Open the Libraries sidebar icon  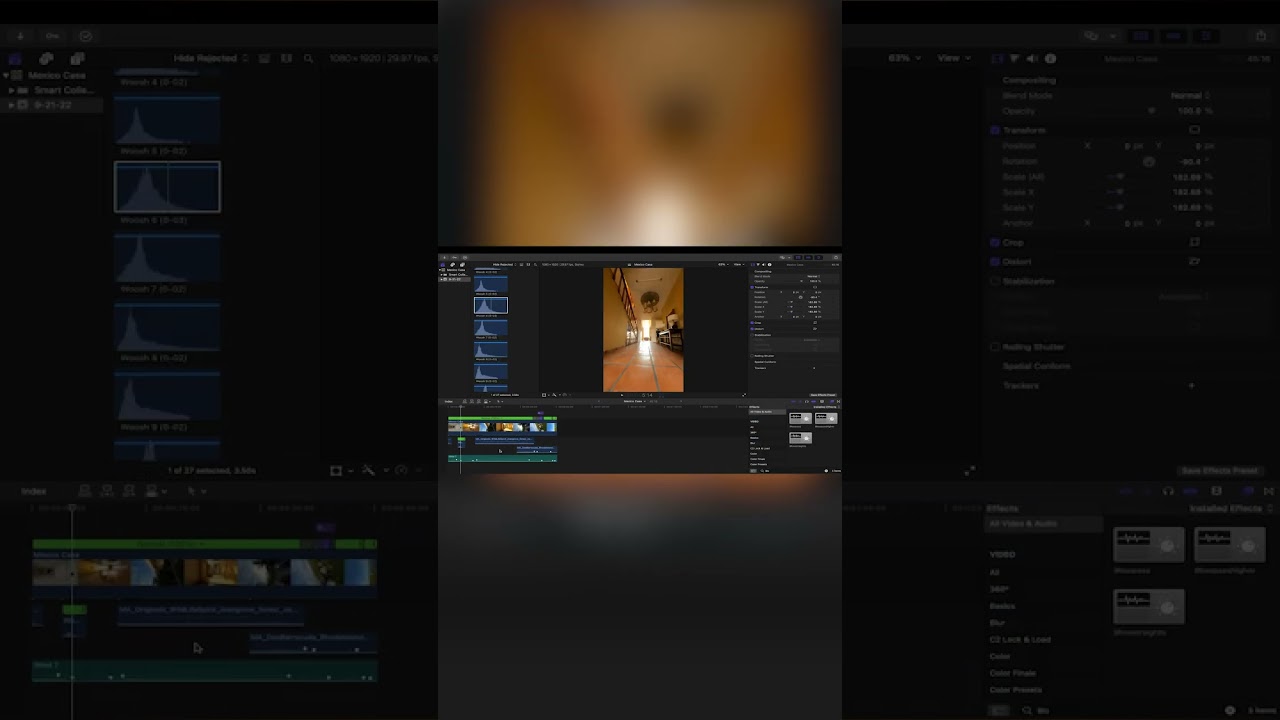point(14,59)
